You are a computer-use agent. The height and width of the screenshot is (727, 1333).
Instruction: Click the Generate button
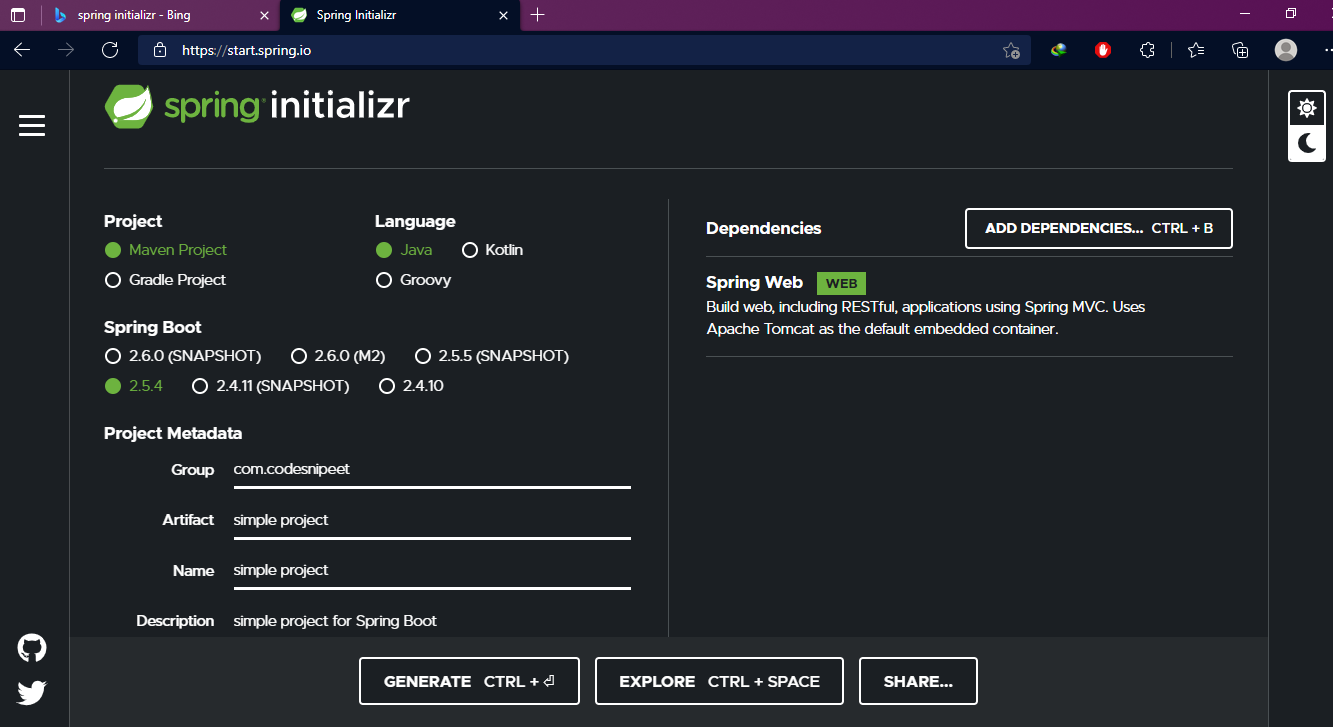pyautogui.click(x=469, y=681)
